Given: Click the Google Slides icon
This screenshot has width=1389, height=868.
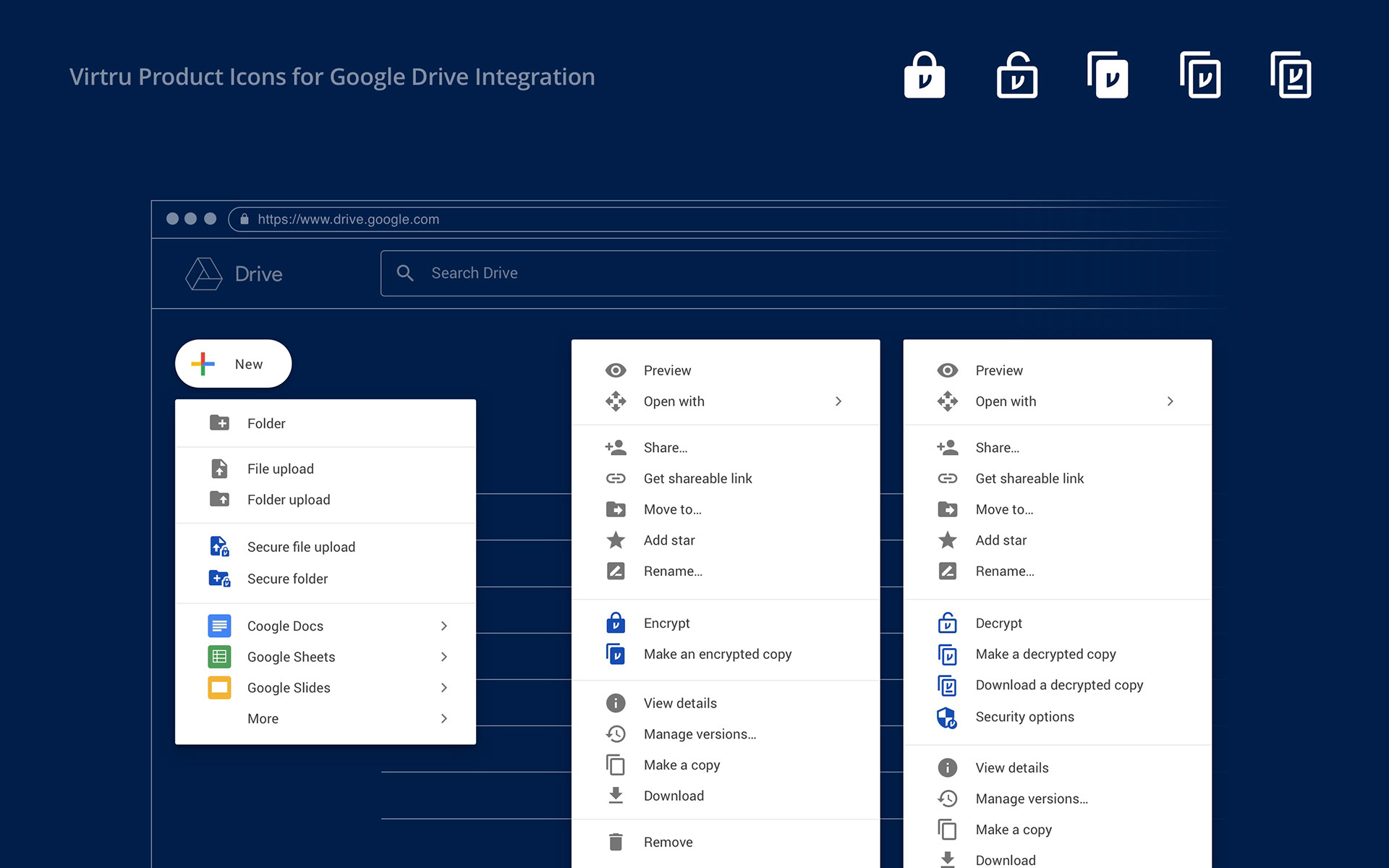Looking at the screenshot, I should pyautogui.click(x=219, y=687).
